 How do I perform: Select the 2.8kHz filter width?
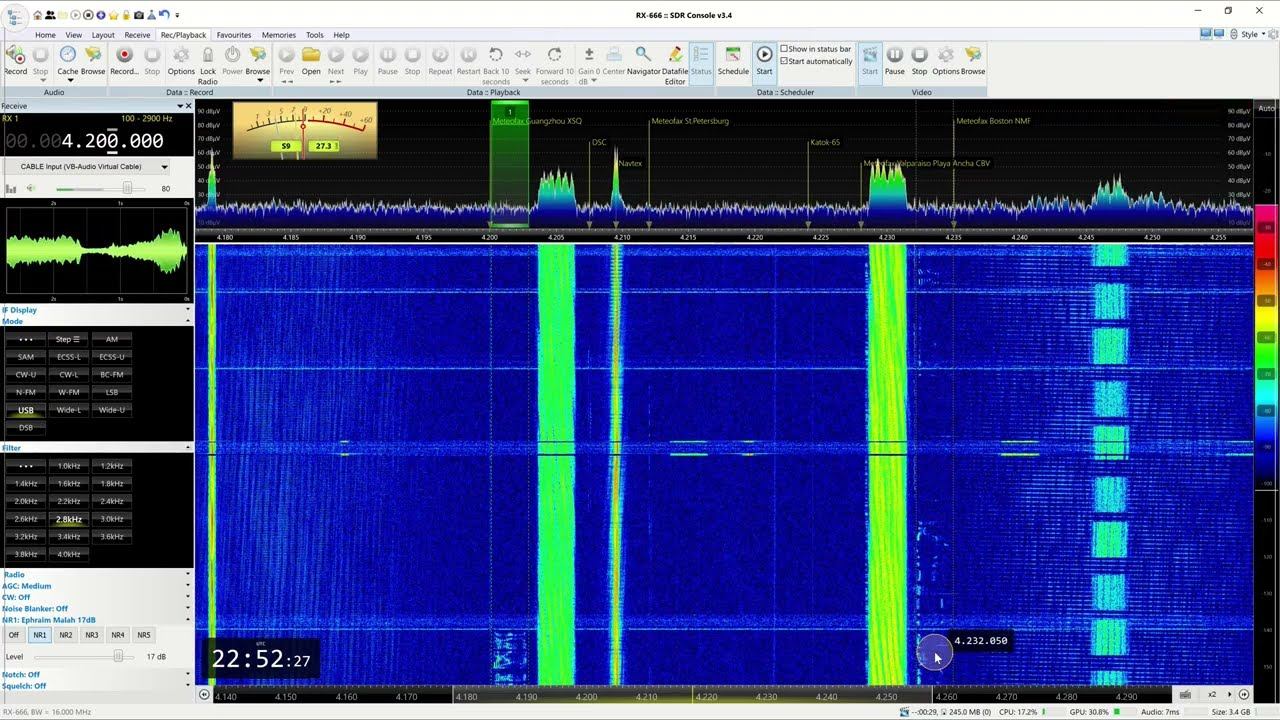pos(69,519)
